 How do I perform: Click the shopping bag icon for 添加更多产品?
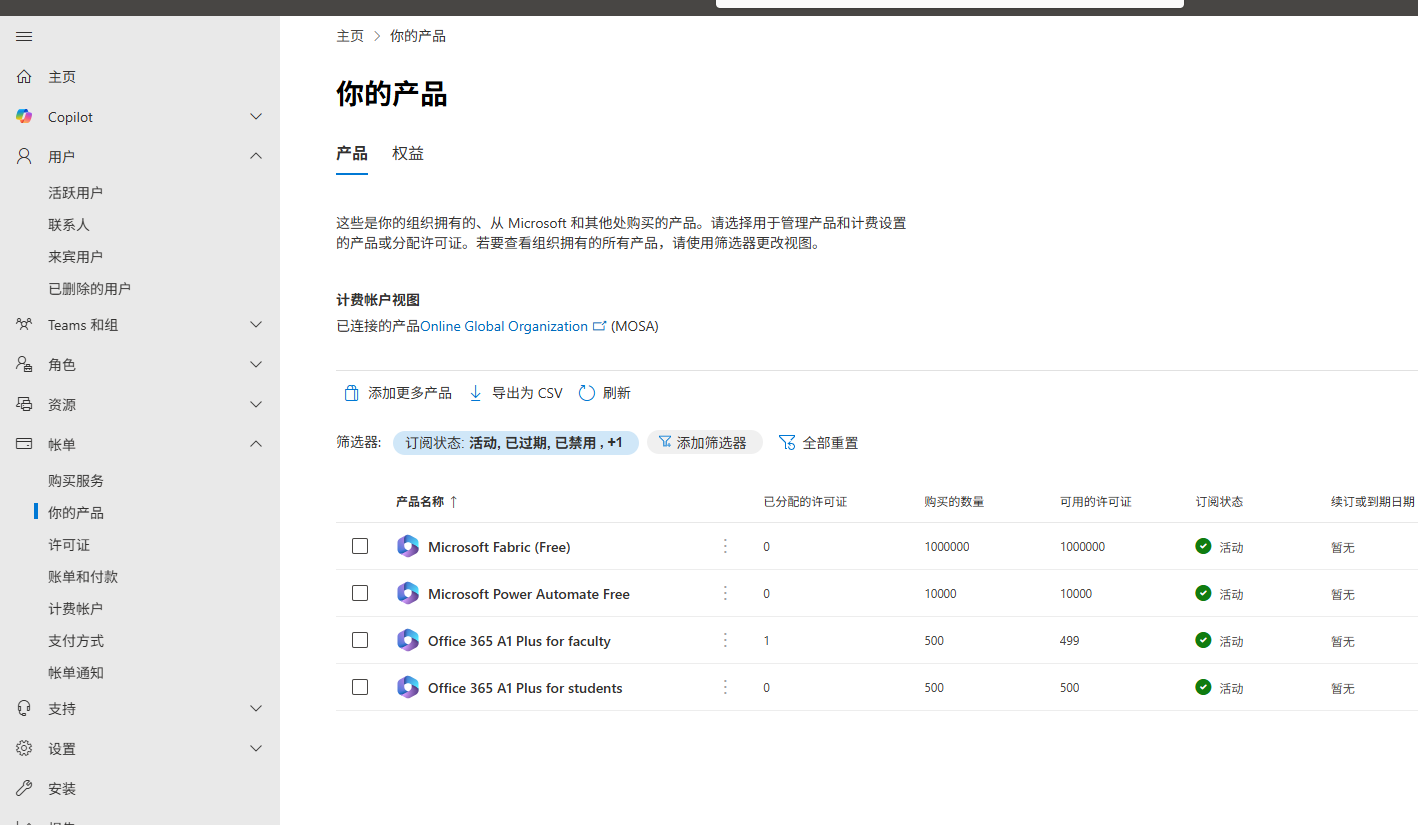coord(351,393)
